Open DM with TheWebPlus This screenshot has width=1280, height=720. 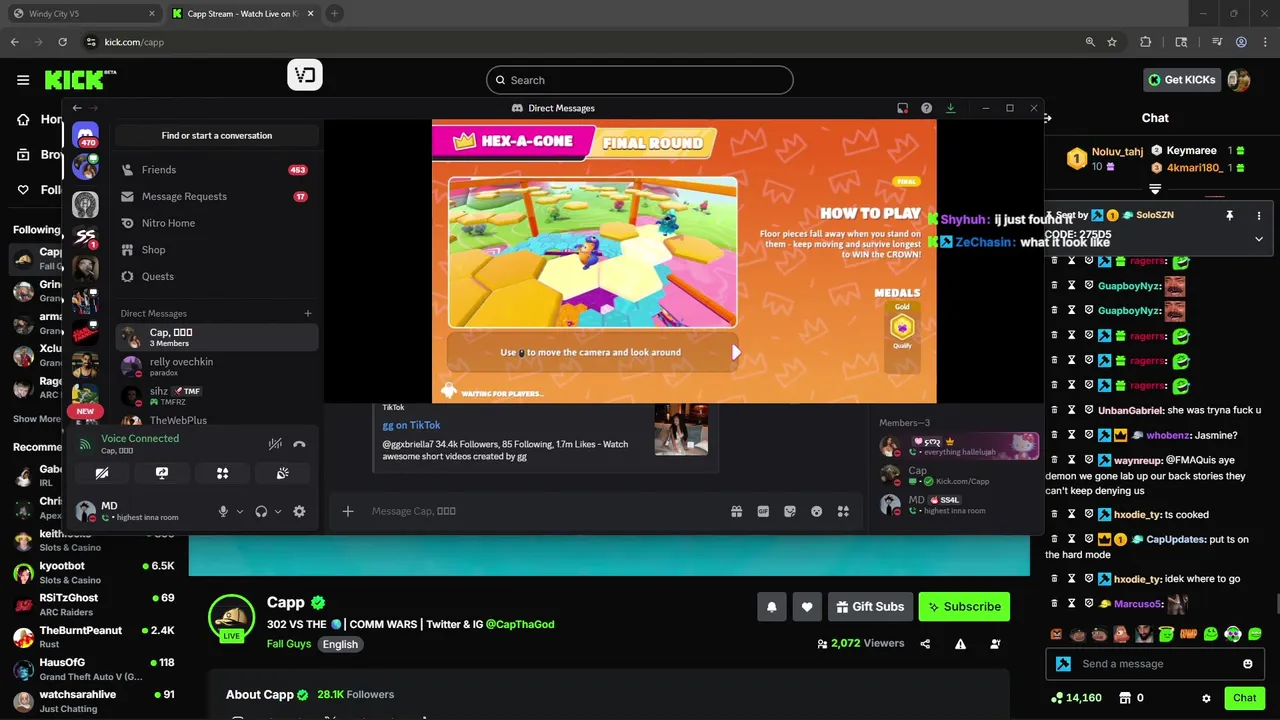(x=216, y=420)
